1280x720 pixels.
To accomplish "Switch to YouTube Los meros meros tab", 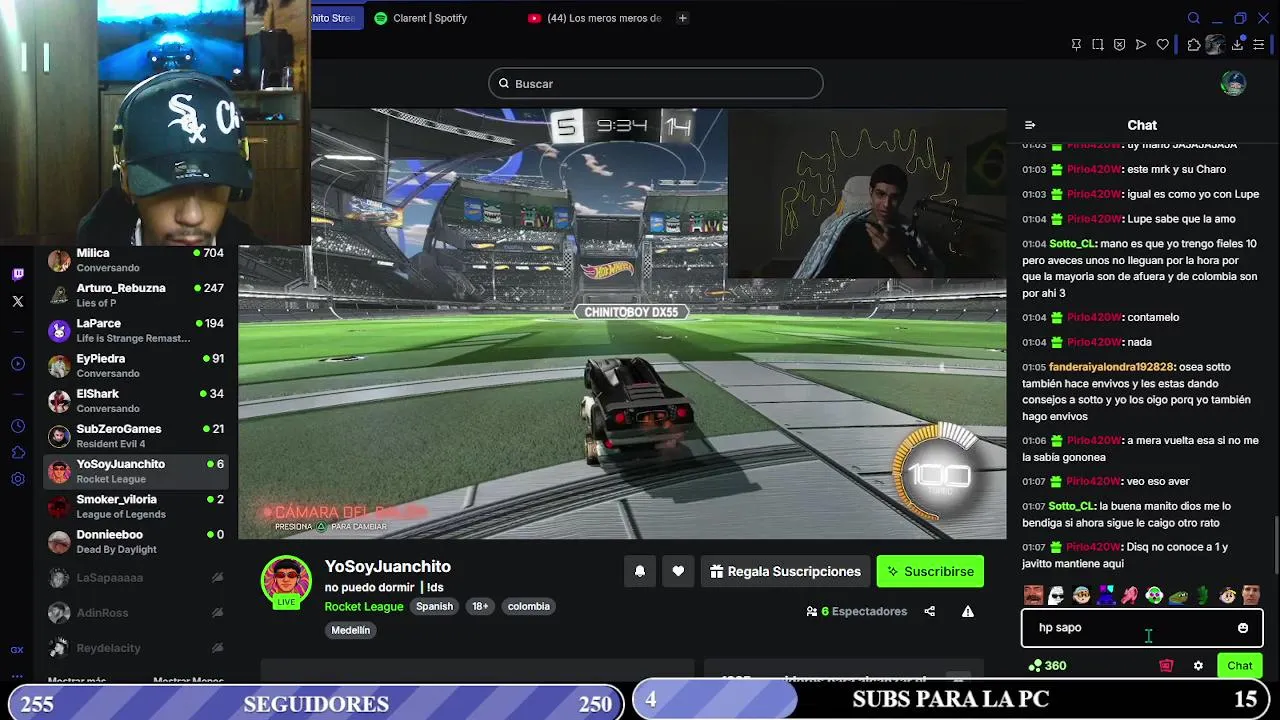I will [x=595, y=18].
